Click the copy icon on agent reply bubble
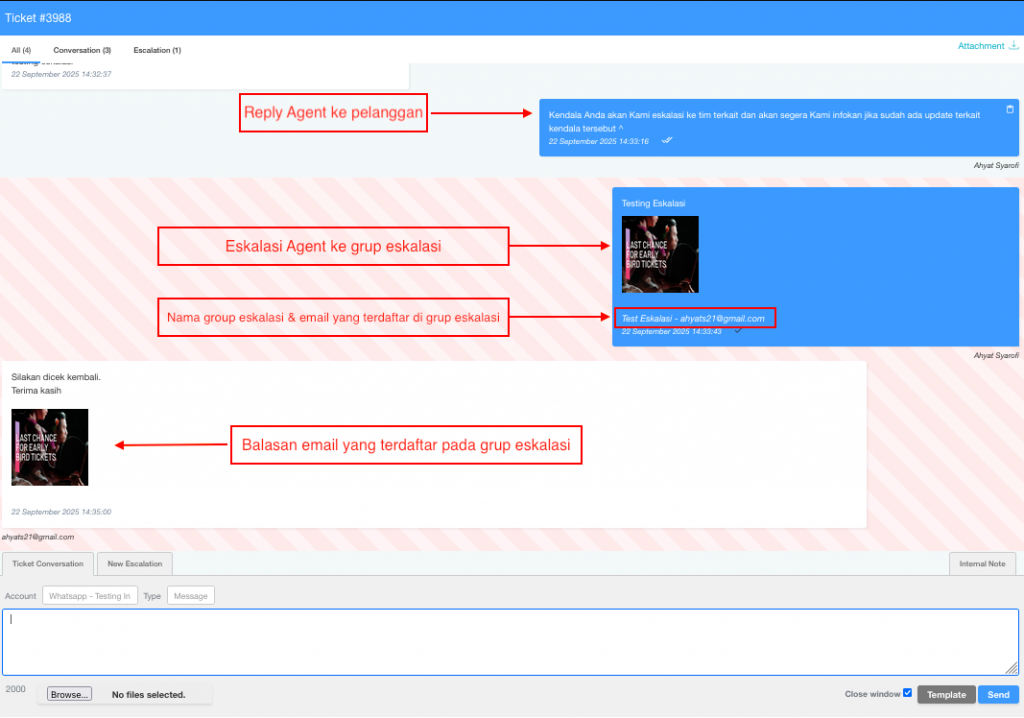The image size is (1024, 718). pyautogui.click(x=1009, y=109)
